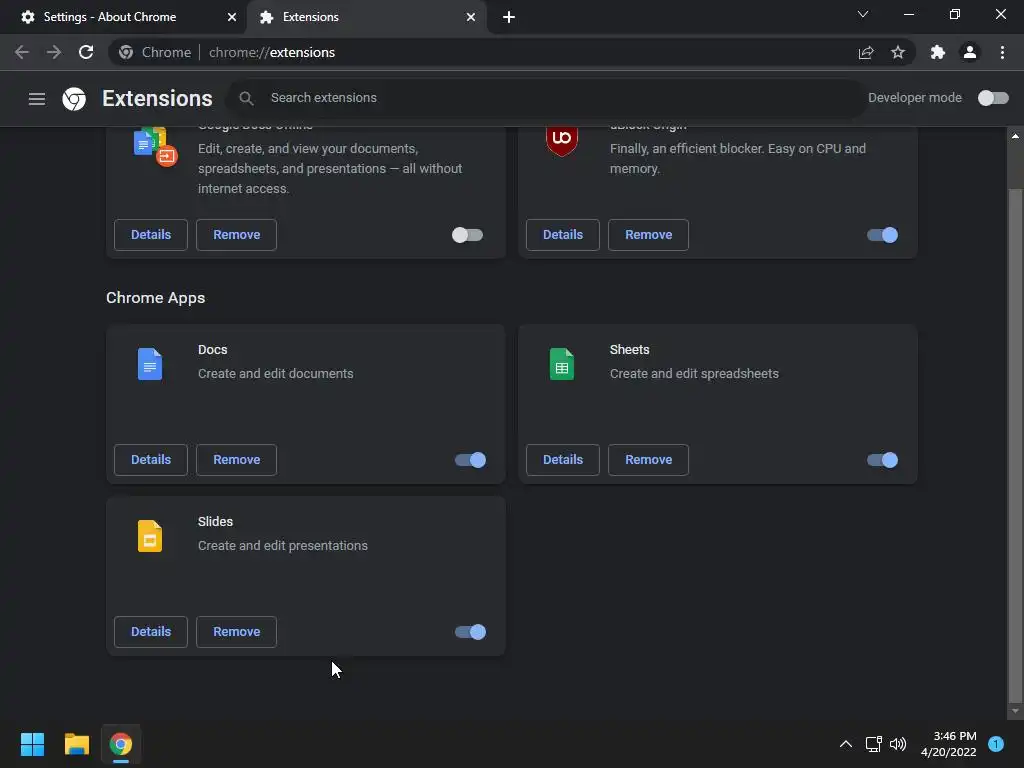This screenshot has width=1024, height=768.
Task: Disable the uBlock Origin extension
Action: [882, 235]
